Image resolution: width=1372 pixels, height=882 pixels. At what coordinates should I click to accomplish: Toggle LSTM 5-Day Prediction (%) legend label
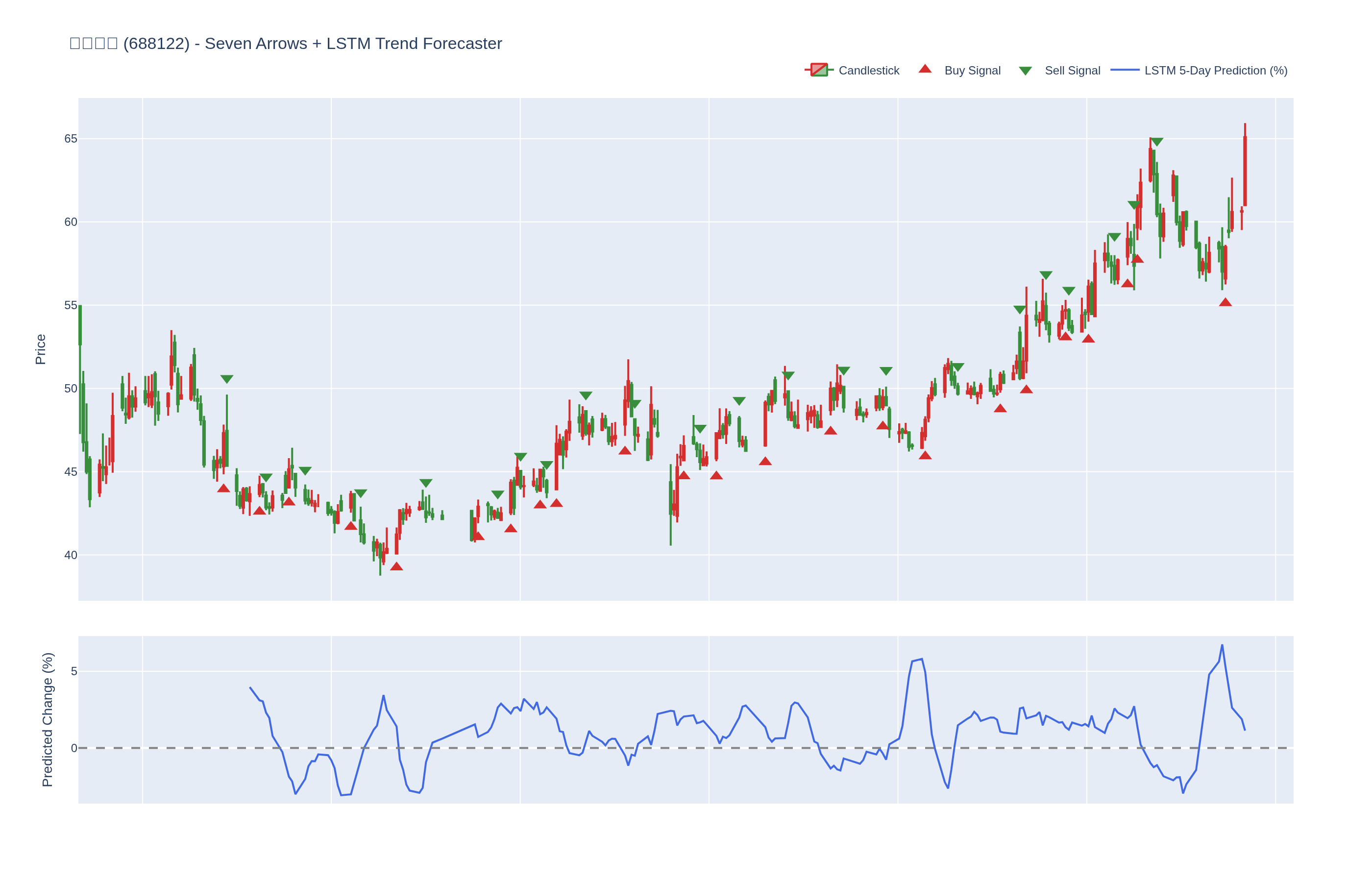[1215, 71]
